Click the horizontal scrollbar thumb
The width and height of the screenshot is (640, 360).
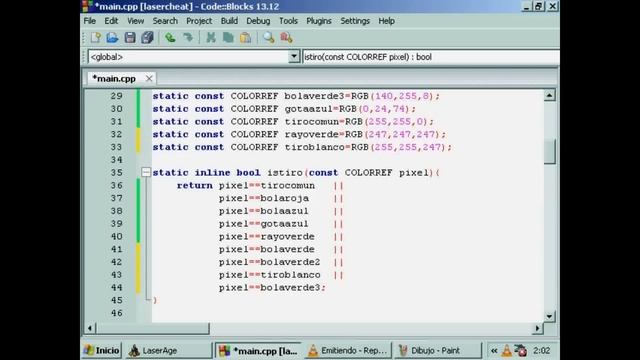point(153,328)
